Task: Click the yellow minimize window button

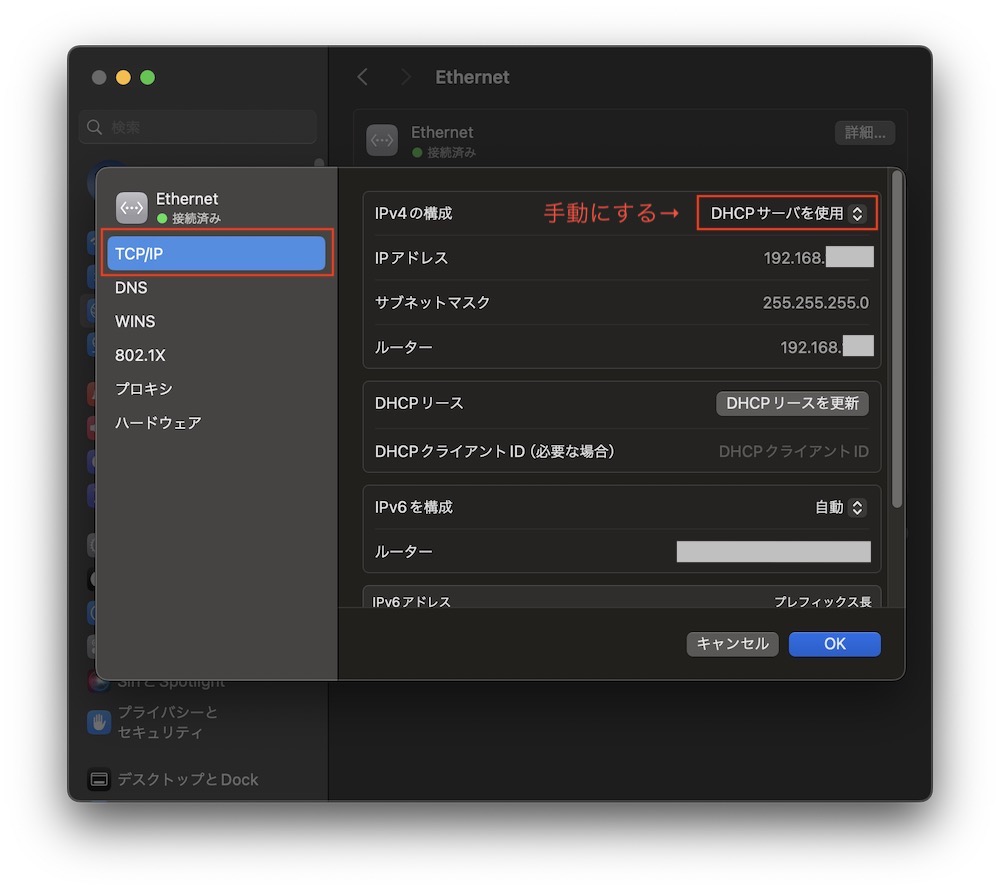Action: tap(123, 77)
